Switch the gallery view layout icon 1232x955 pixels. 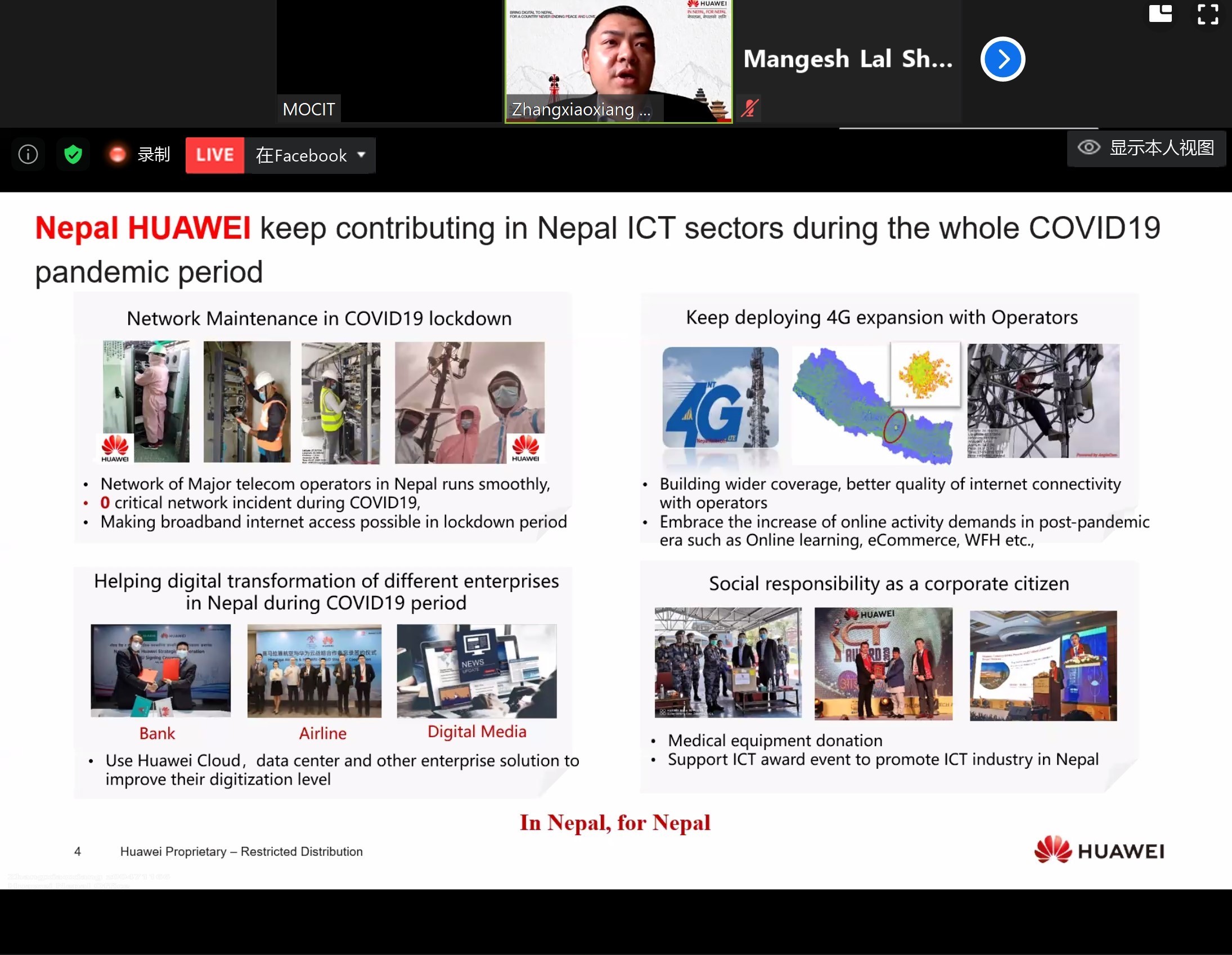click(x=1160, y=14)
